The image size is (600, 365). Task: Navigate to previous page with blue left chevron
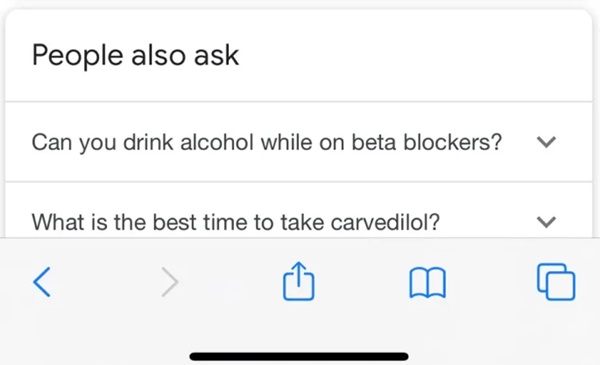(x=42, y=282)
